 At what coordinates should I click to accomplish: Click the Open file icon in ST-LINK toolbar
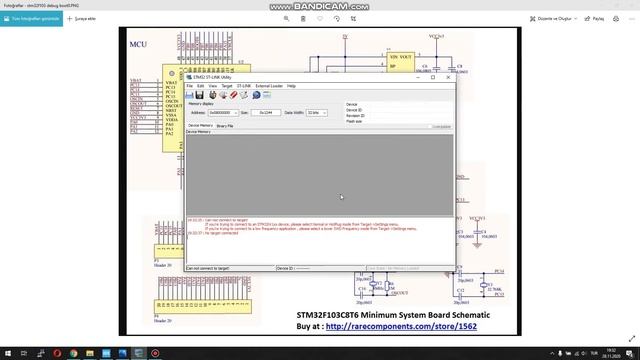(x=189, y=95)
